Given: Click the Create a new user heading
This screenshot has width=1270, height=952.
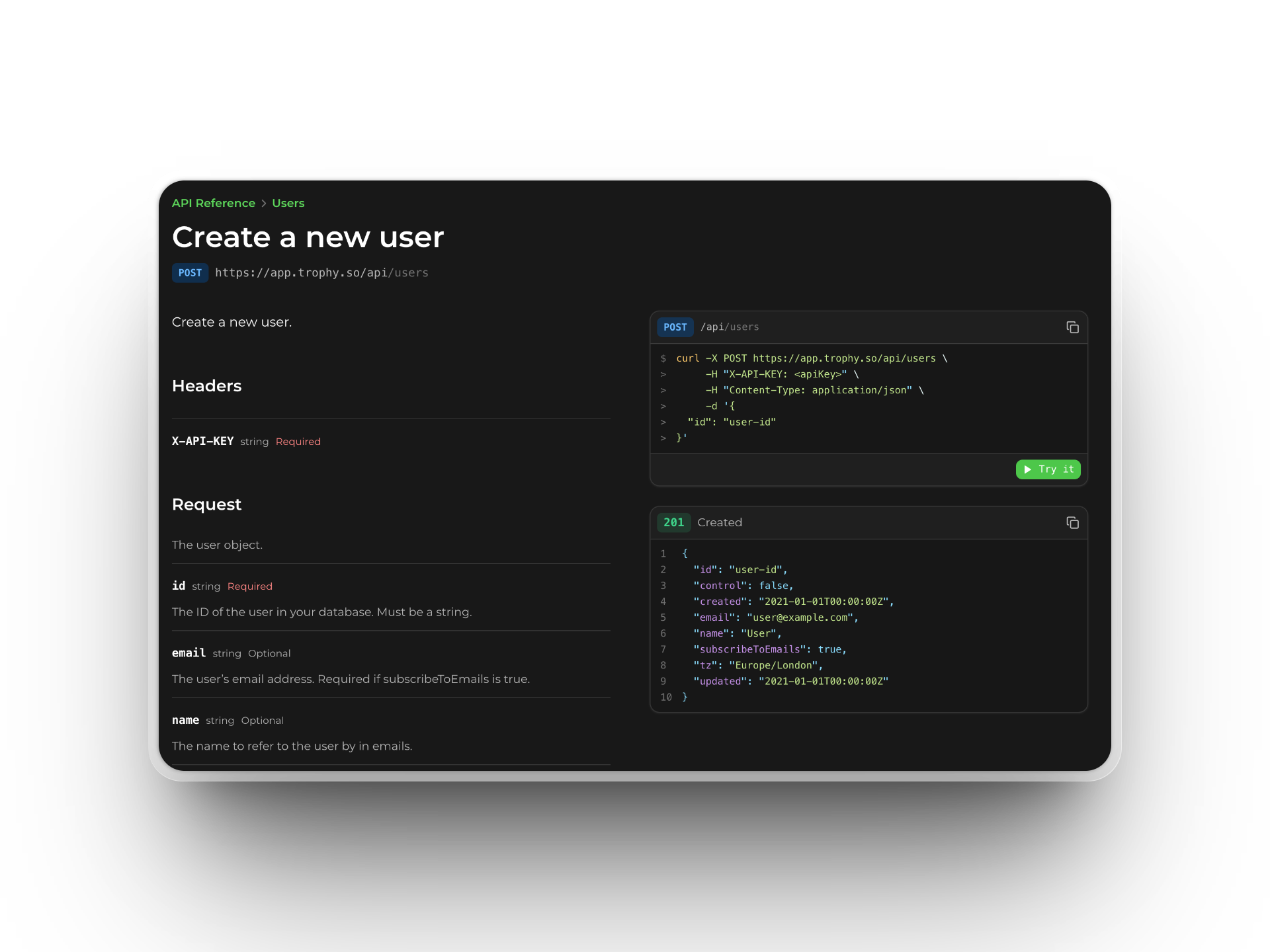Looking at the screenshot, I should (x=308, y=237).
